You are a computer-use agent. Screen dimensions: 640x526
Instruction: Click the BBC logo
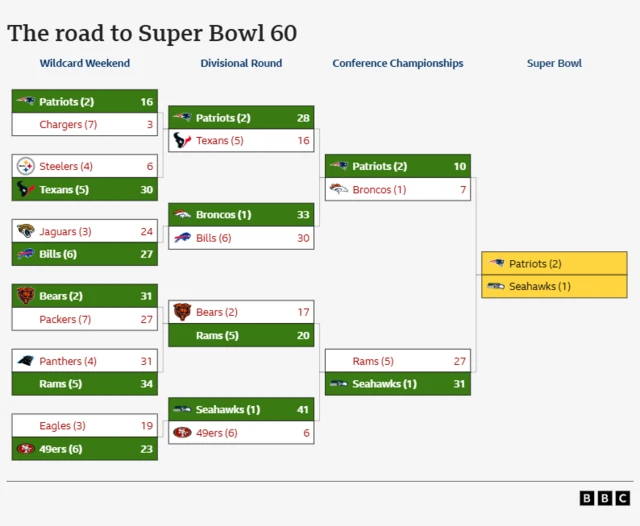(604, 498)
